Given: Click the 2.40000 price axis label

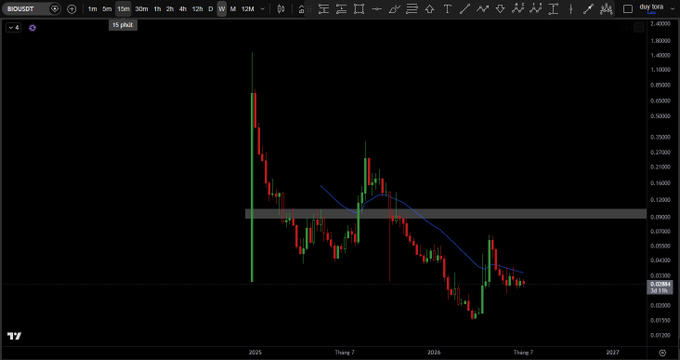Looking at the screenshot, I should 660,24.
